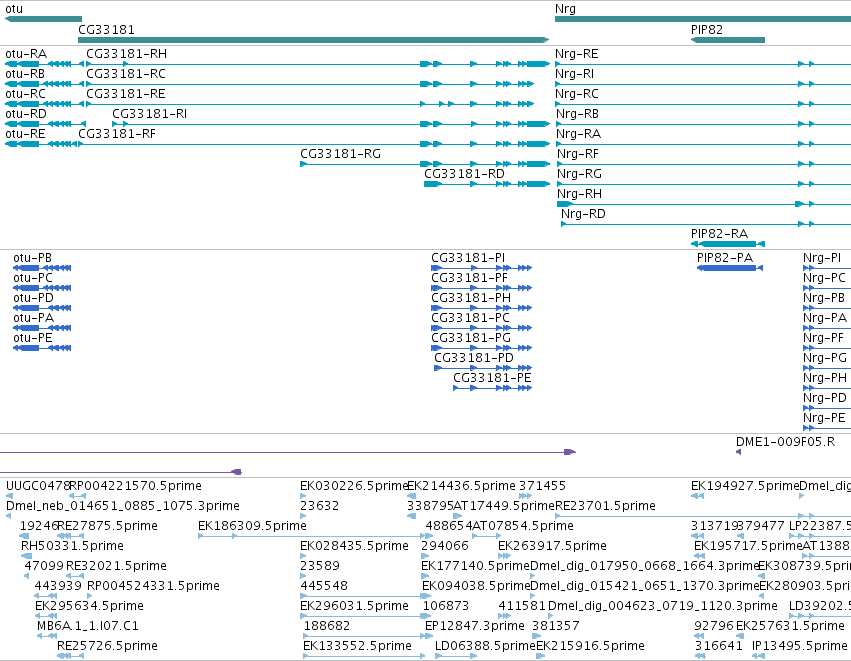Select the CG33181-PF protein label

tap(470, 278)
